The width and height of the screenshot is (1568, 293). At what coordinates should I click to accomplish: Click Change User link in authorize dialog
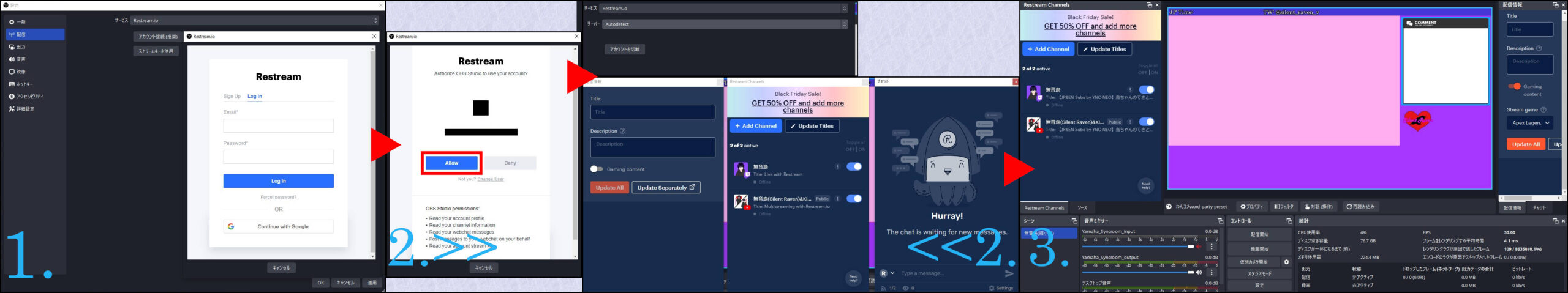(x=491, y=179)
